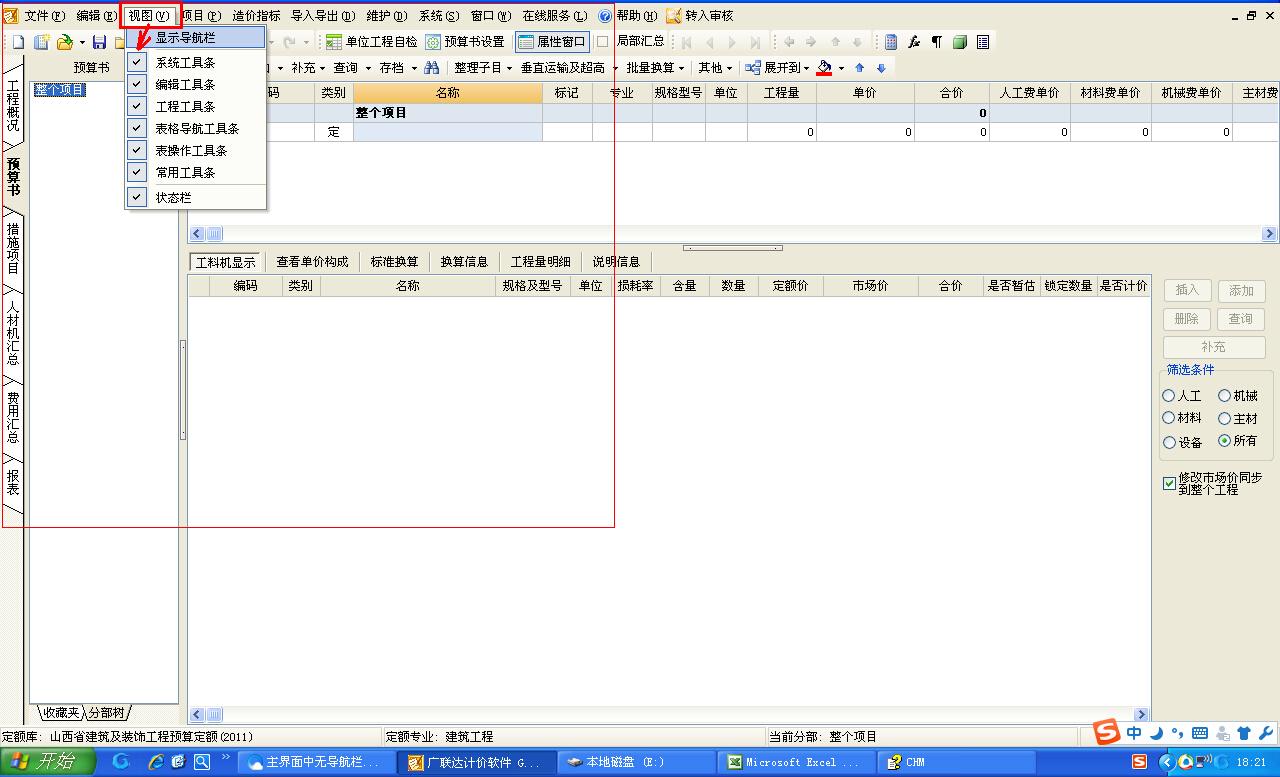1280x777 pixels.
Task: Open the 维护 menu
Action: coord(386,16)
